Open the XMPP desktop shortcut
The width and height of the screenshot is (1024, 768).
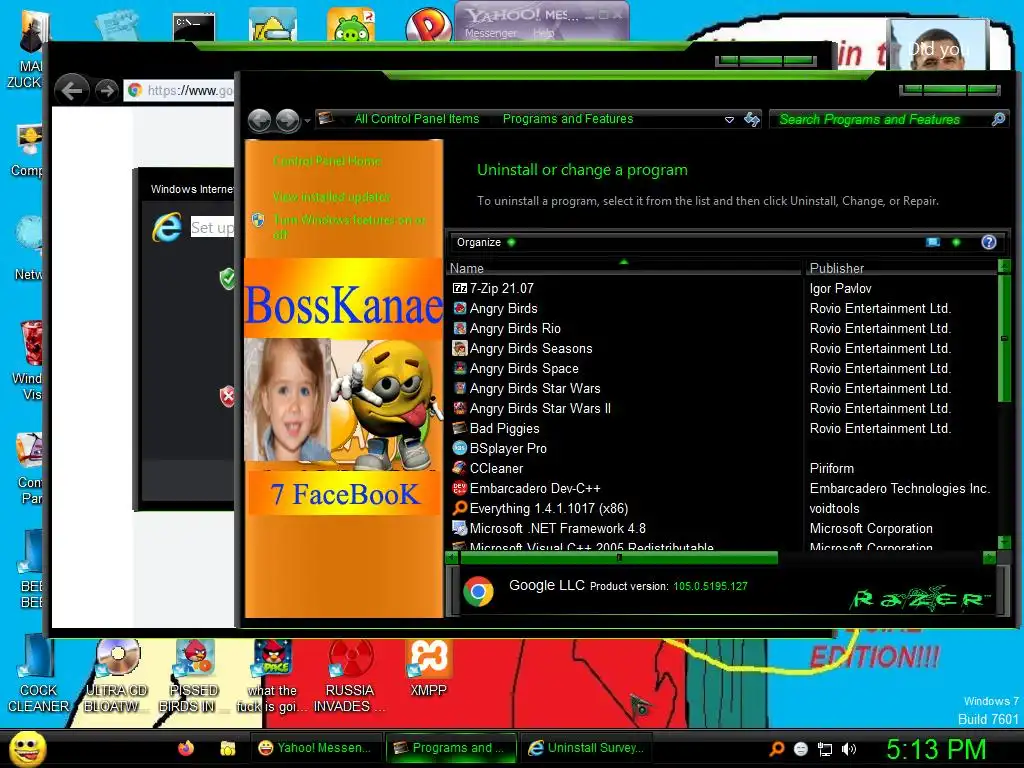(428, 667)
